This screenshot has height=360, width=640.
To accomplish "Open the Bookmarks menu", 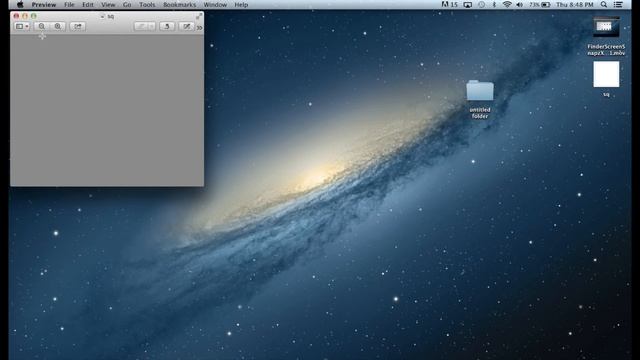I will coord(180,5).
